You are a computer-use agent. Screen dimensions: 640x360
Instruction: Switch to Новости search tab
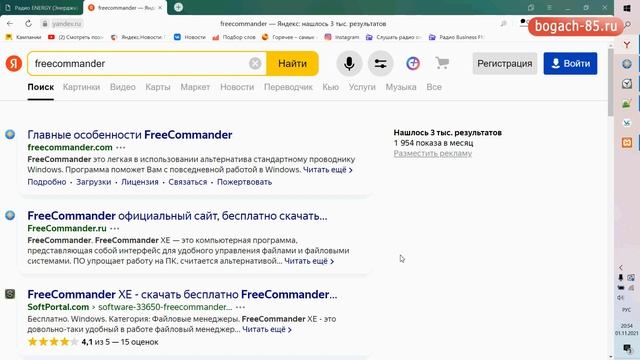point(237,87)
